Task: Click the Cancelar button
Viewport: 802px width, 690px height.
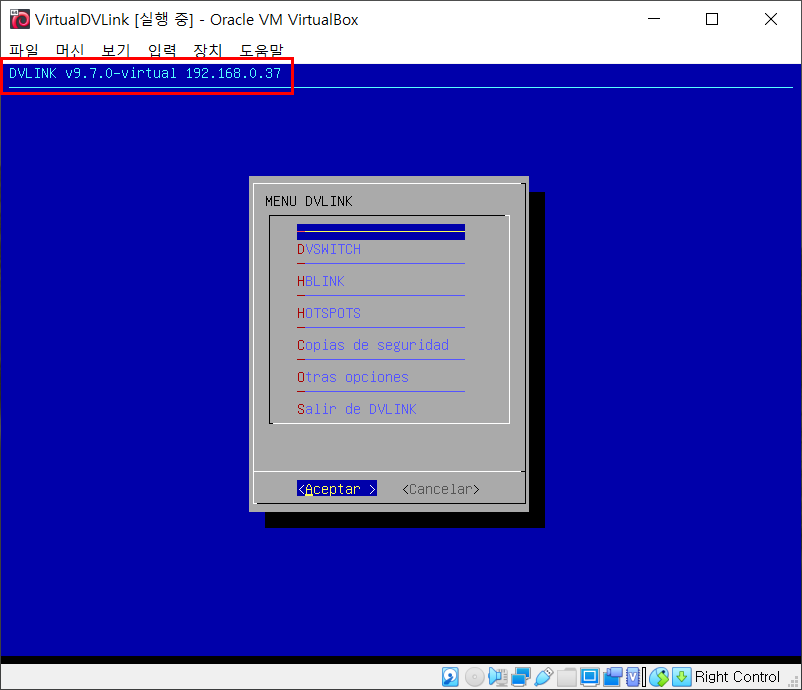Action: pos(441,489)
